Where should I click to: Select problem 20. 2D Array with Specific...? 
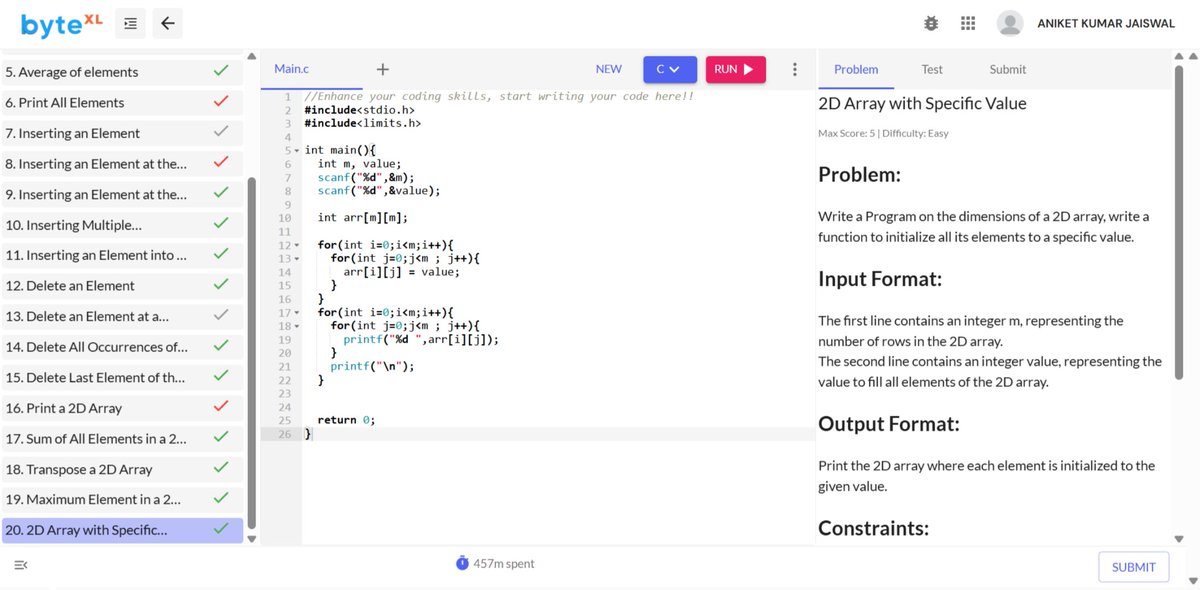[x=122, y=530]
